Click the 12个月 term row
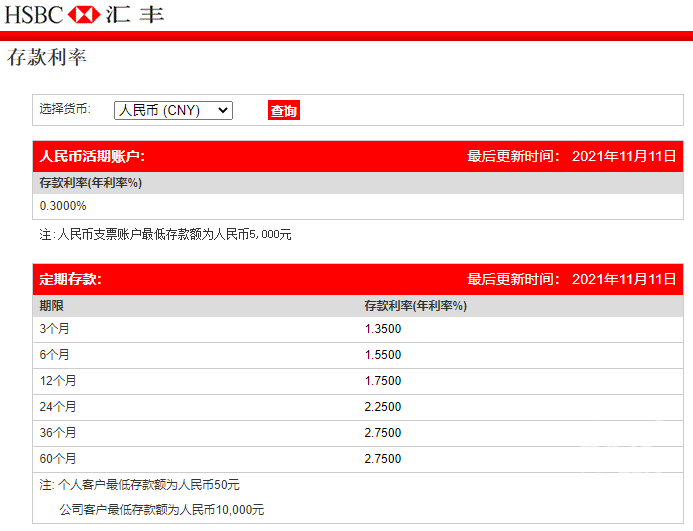The height and width of the screenshot is (531, 693). (358, 382)
